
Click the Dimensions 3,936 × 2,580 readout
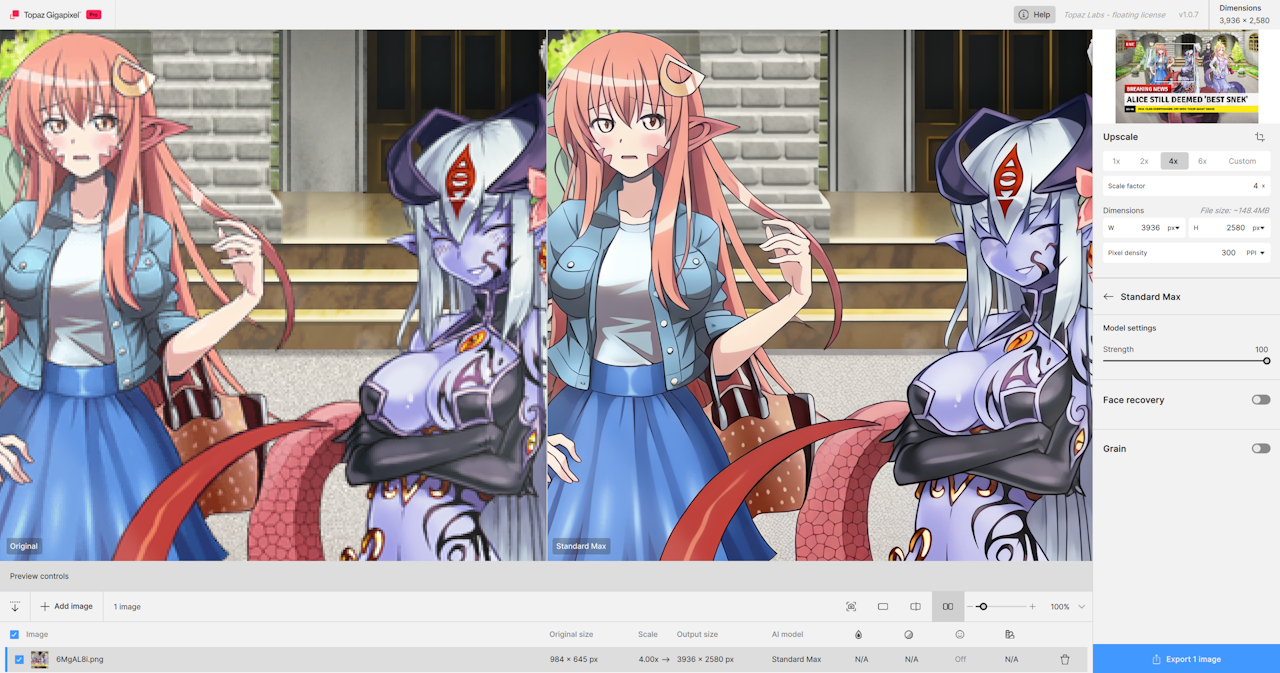pos(1244,14)
